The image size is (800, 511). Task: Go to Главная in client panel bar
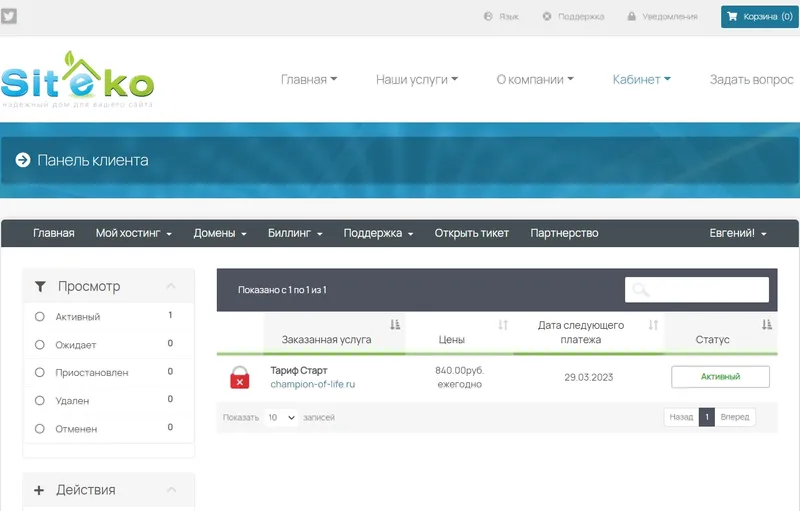[x=54, y=233]
